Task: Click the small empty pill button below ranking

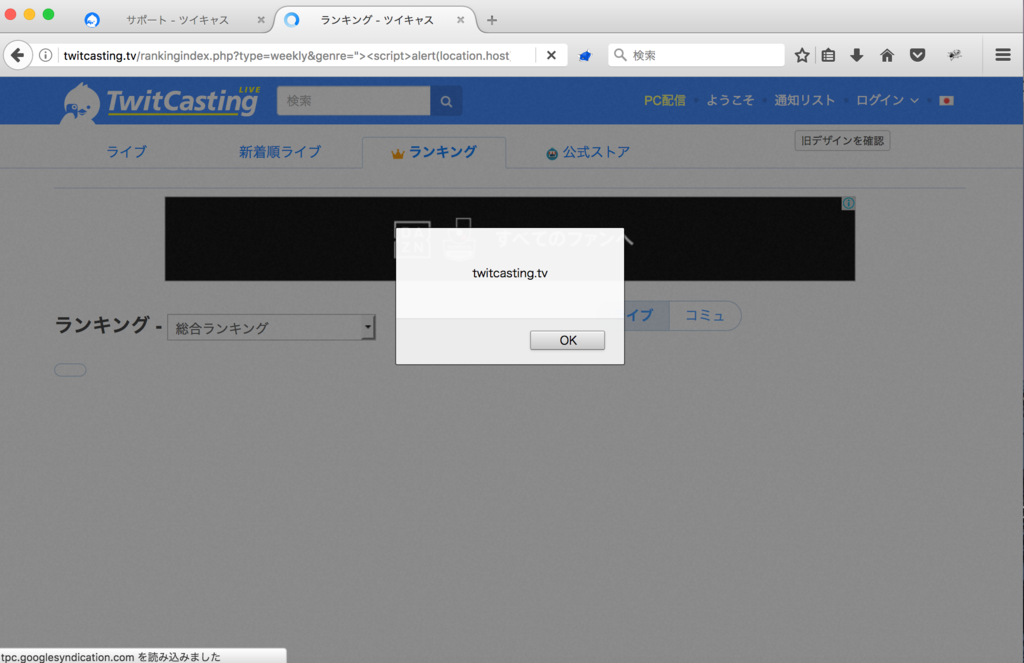Action: click(x=70, y=370)
